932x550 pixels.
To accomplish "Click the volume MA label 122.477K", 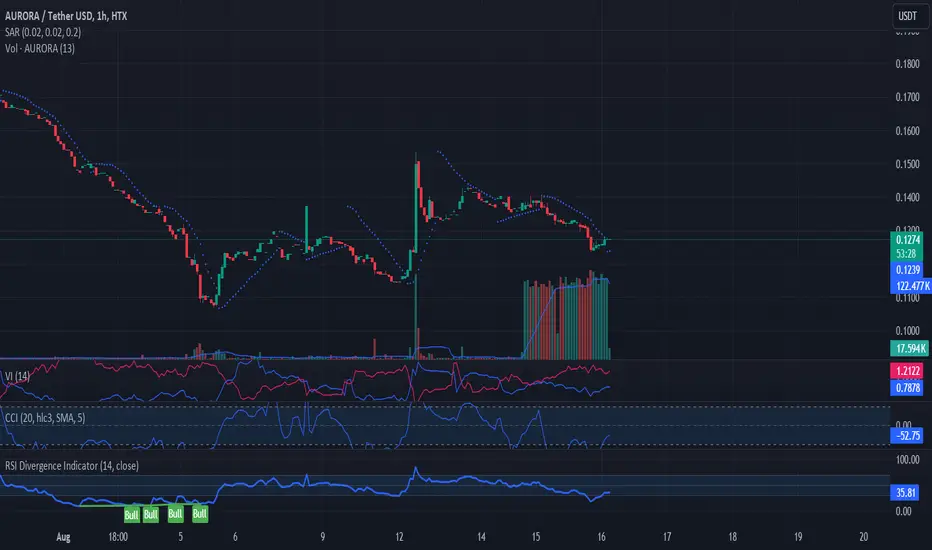I will pos(912,286).
